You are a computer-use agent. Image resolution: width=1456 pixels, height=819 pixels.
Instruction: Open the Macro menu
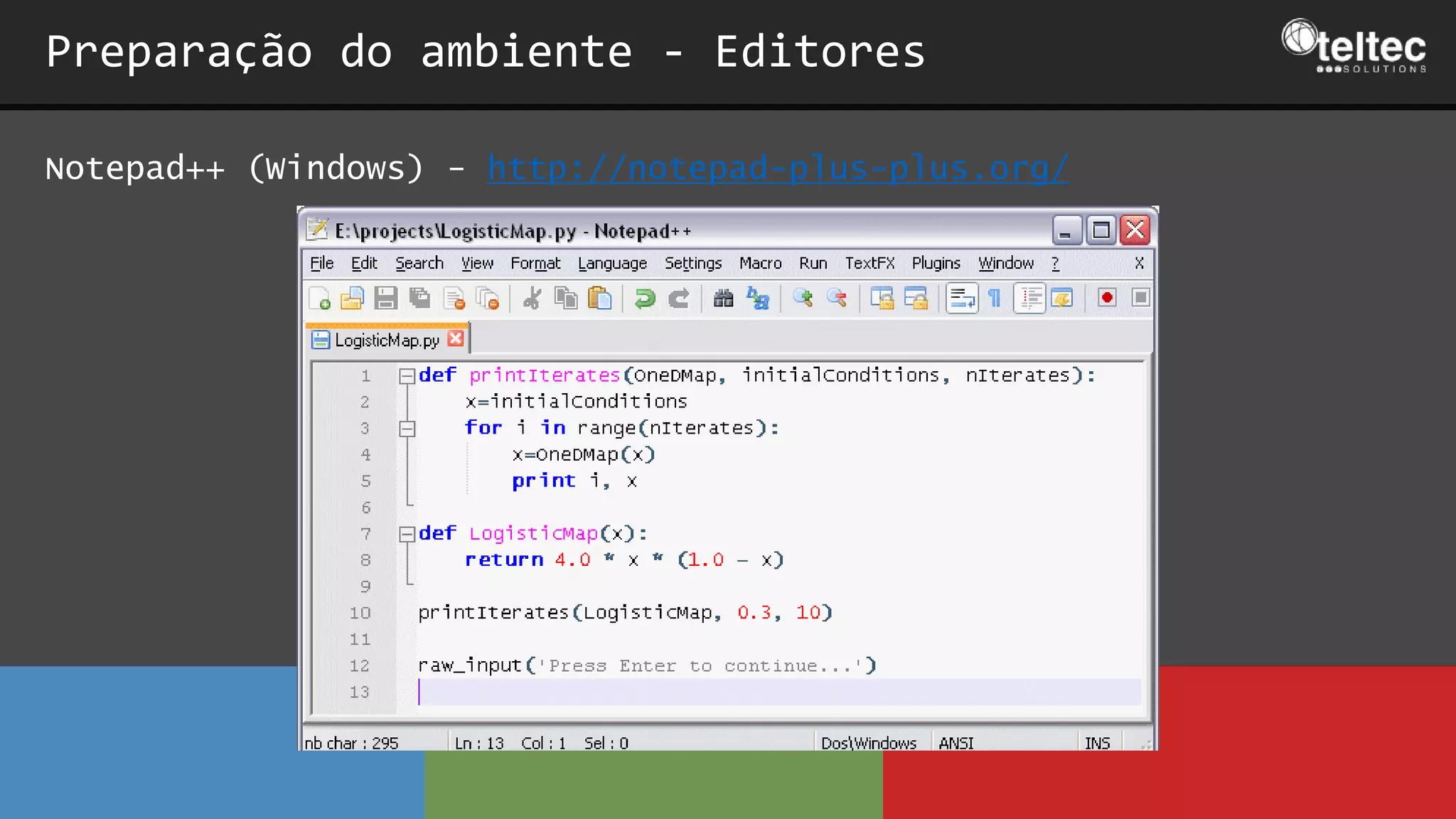(760, 264)
